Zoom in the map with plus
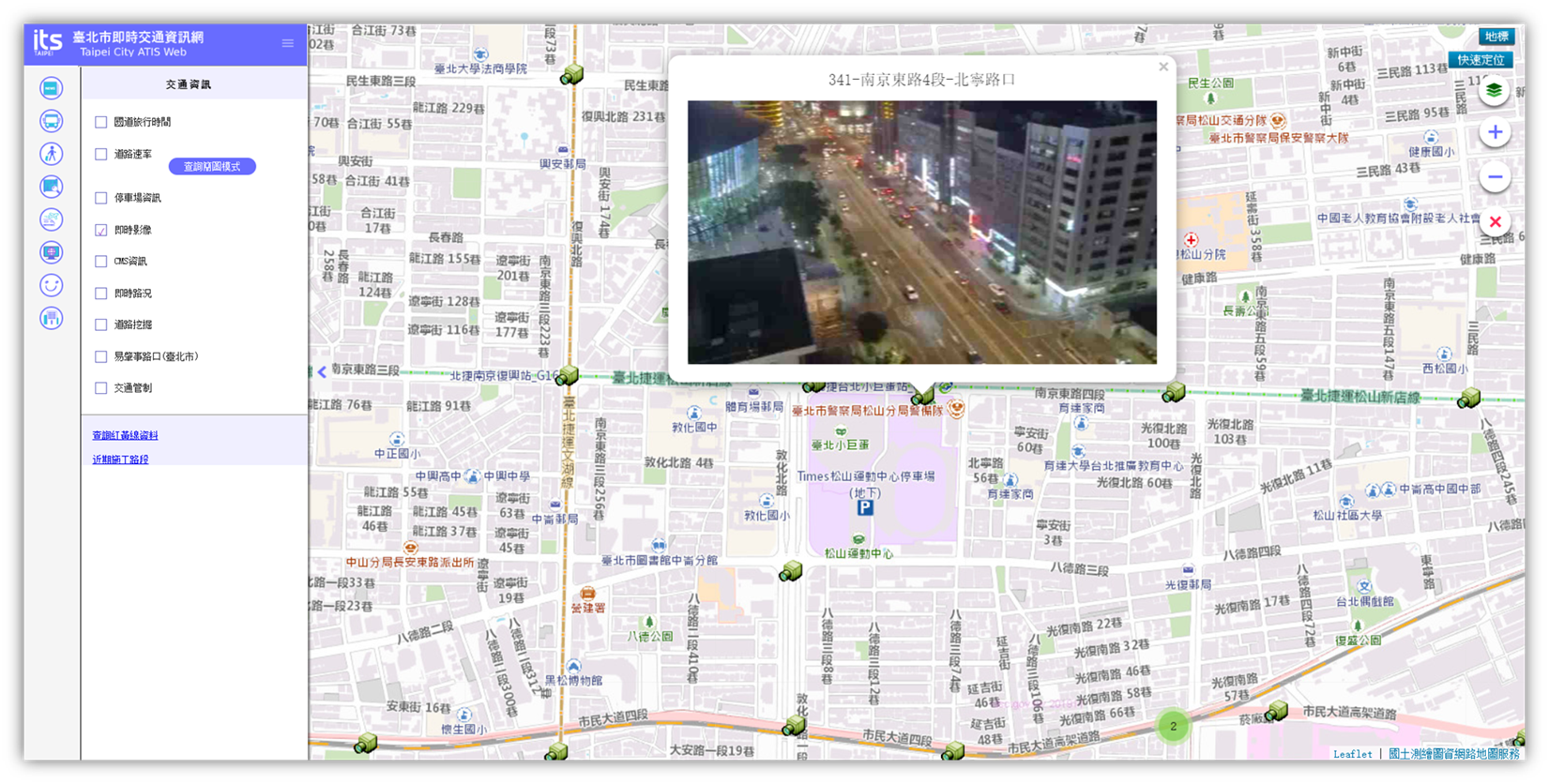This screenshot has height=784, width=1549. click(1495, 132)
